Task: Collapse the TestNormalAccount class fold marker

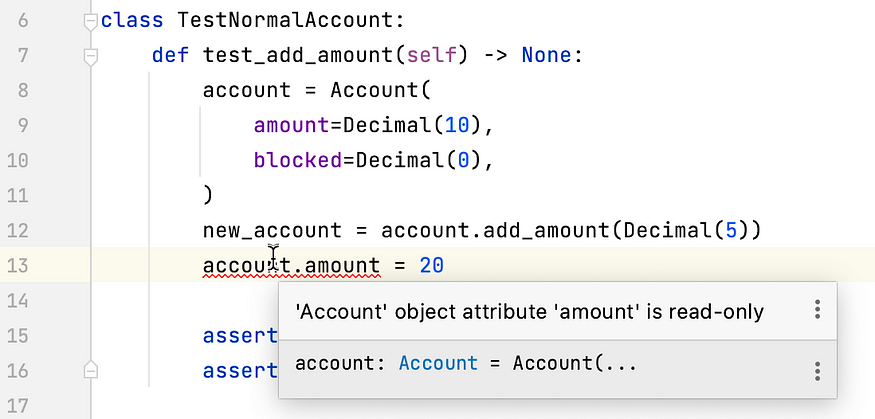Action: (90, 21)
